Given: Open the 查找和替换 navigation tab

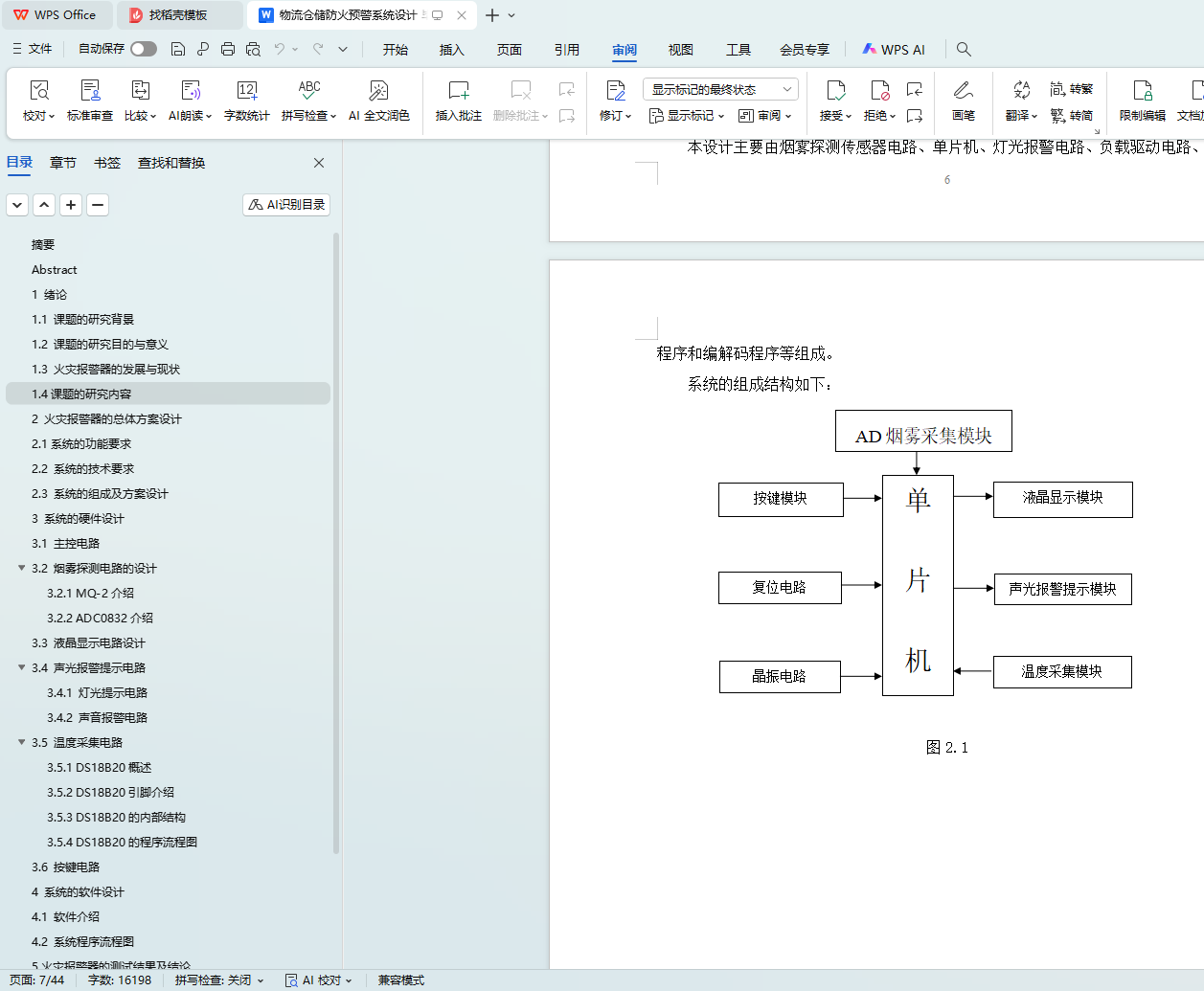Looking at the screenshot, I should (x=171, y=163).
